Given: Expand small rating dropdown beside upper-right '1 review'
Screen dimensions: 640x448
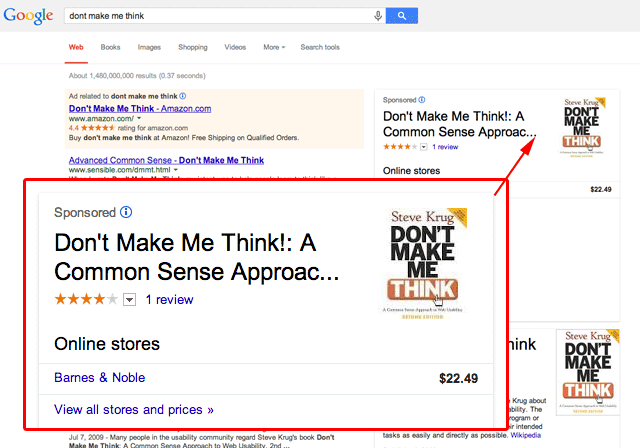Looking at the screenshot, I should pos(424,147).
